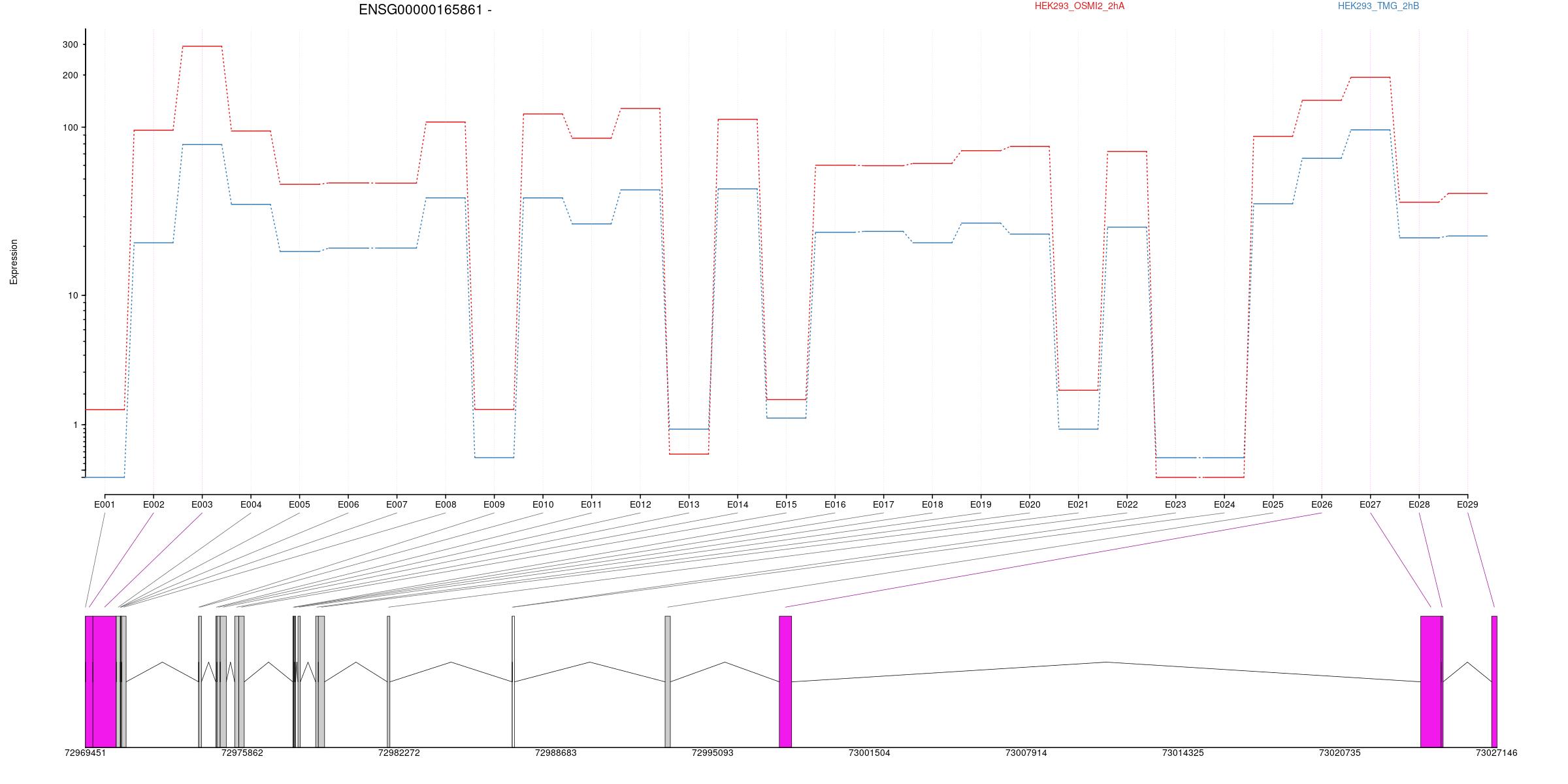Click exon bin label E023
Image resolution: width=1568 pixels, height=784 pixels.
(1175, 504)
